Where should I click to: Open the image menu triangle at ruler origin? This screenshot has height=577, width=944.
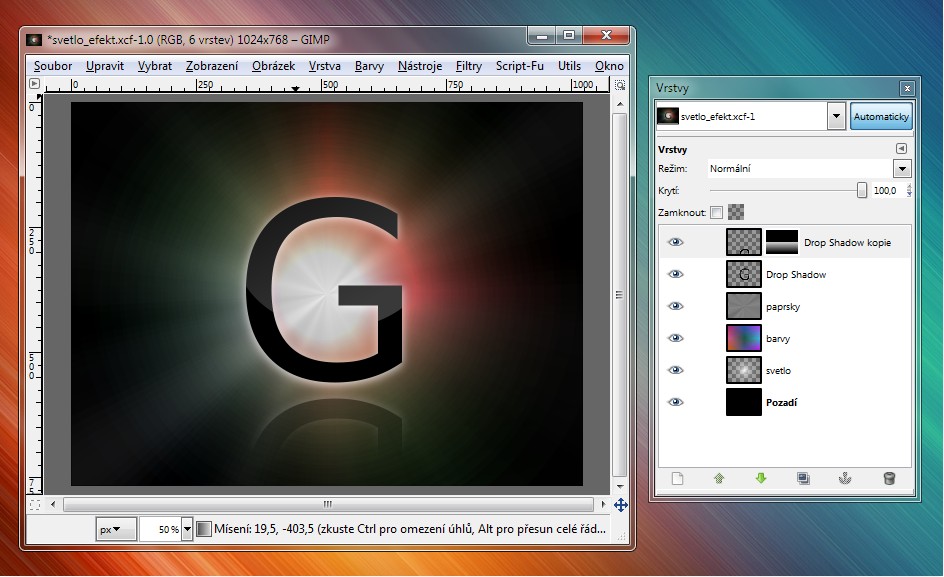(34, 84)
